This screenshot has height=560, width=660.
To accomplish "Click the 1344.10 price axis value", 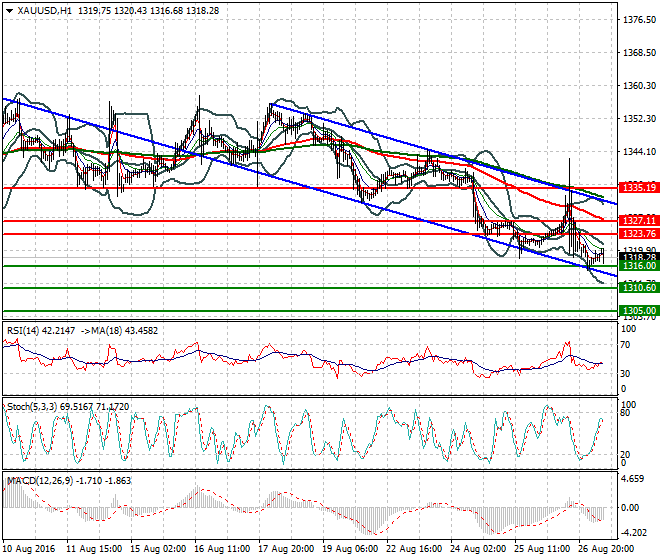I will (x=639, y=152).
